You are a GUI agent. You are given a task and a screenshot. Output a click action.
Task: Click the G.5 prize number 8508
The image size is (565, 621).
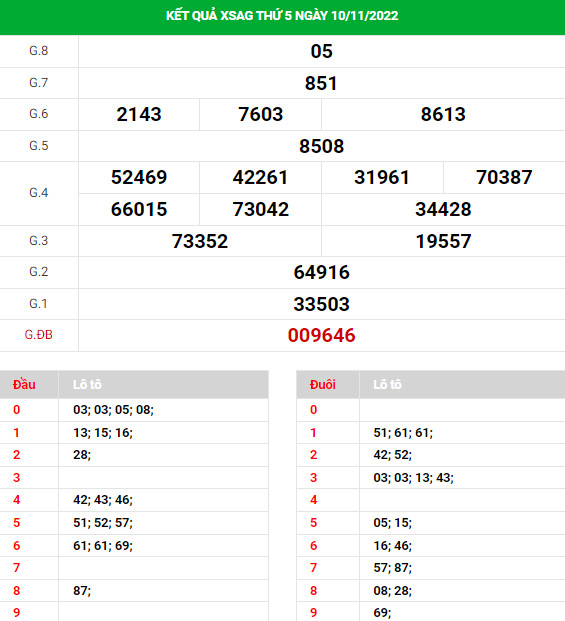(321, 146)
